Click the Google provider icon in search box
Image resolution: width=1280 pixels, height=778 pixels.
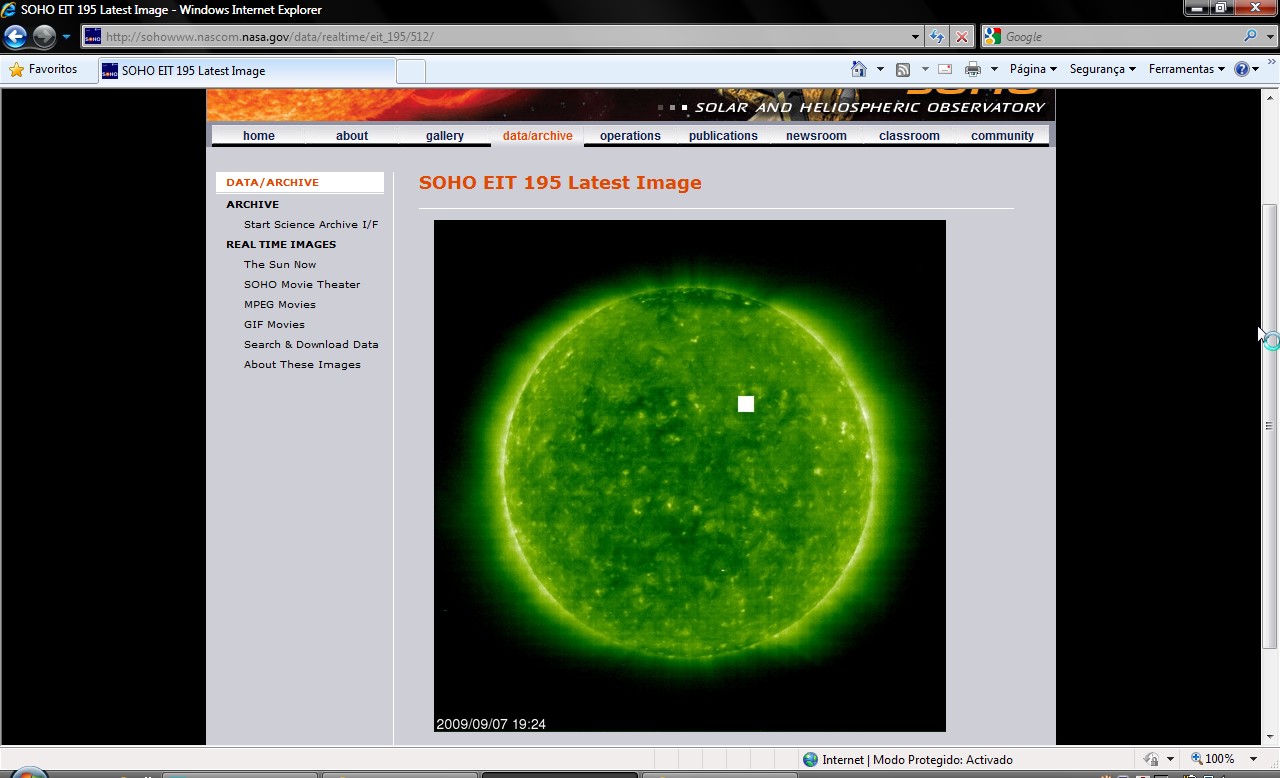pos(992,37)
